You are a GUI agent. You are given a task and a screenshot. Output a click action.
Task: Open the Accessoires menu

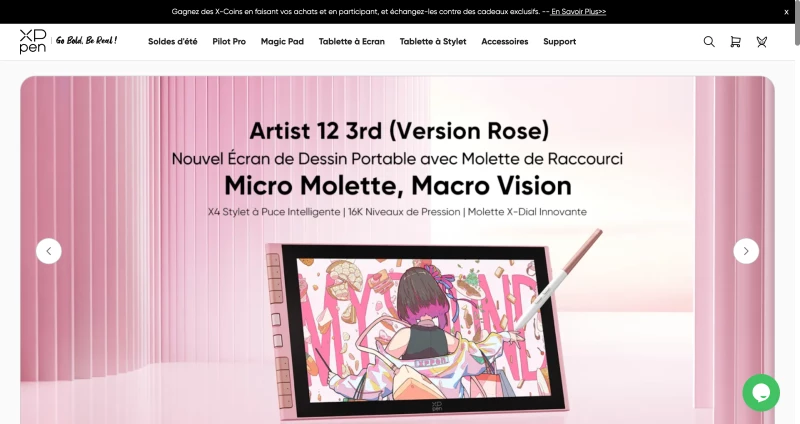pos(505,42)
